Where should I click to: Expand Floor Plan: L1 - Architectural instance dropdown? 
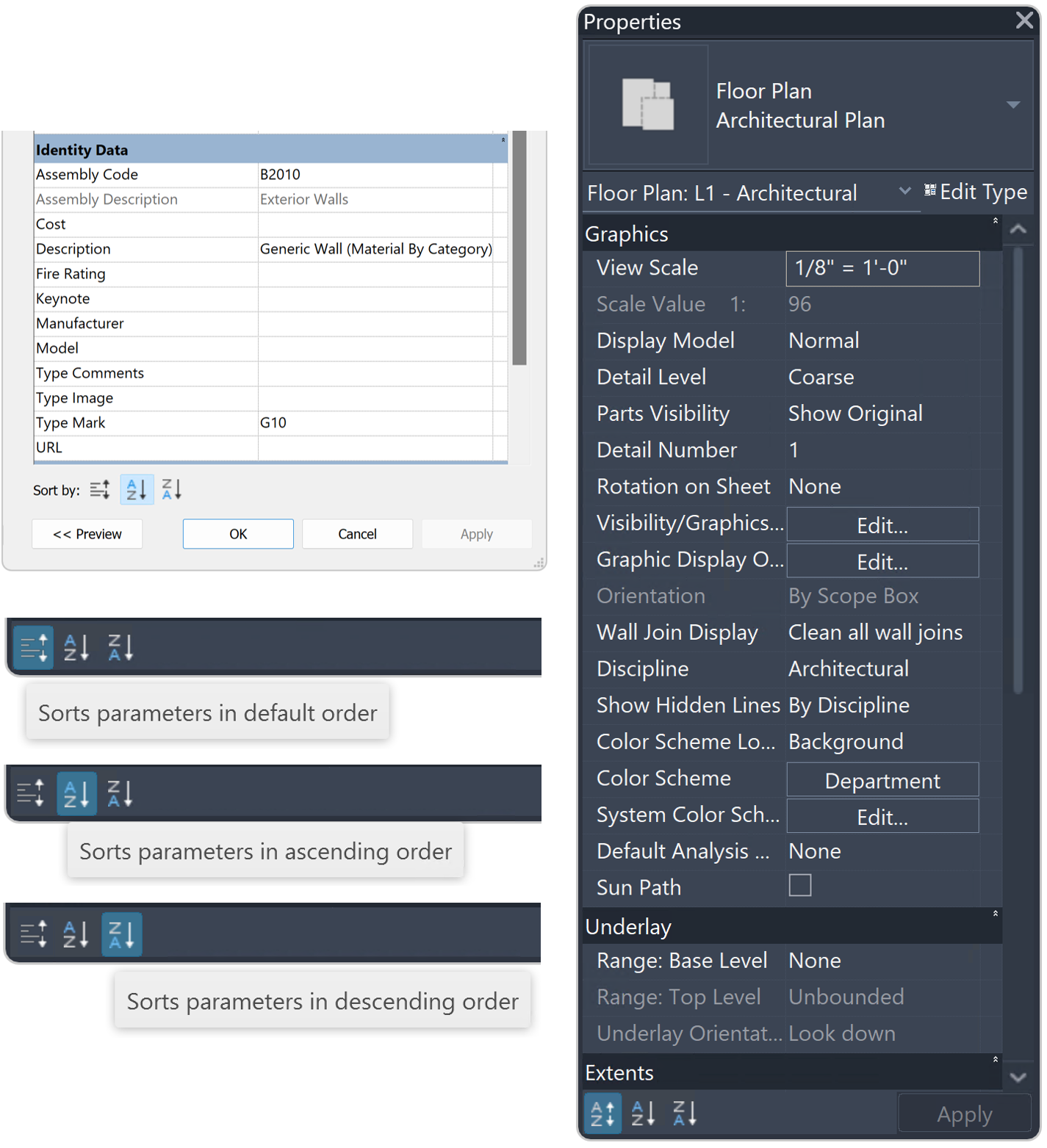904,191
